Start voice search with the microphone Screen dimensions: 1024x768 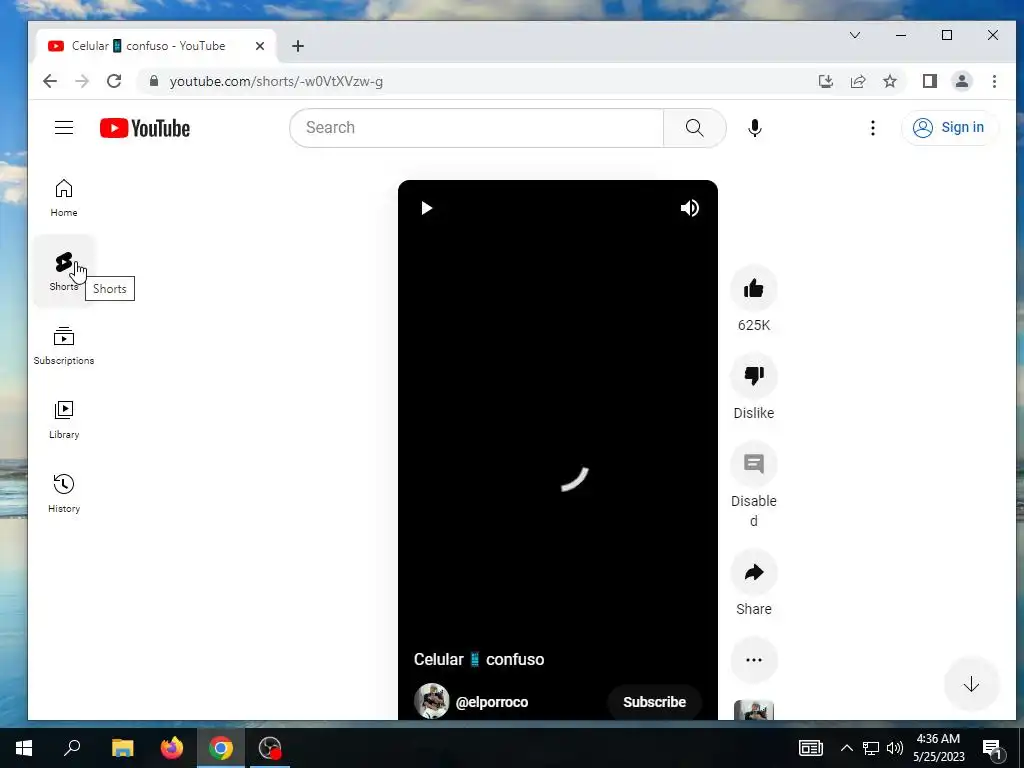pyautogui.click(x=755, y=127)
